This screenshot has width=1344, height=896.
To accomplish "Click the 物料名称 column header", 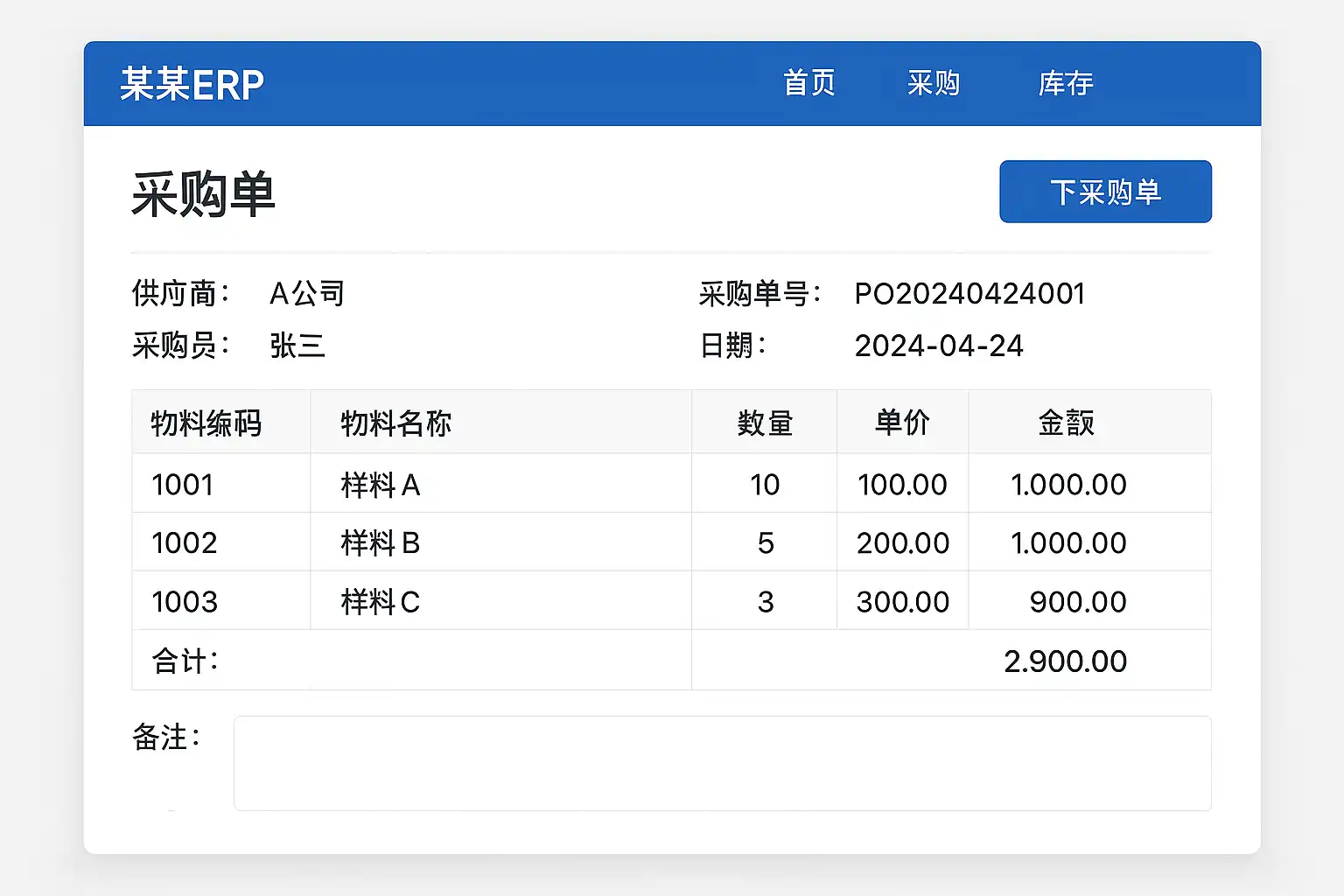I will tap(395, 423).
